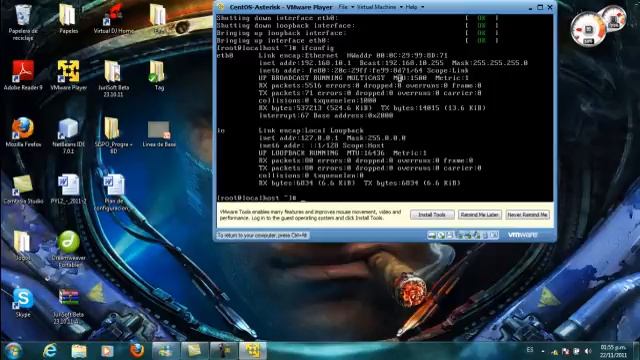Select yellow VMware Player taskbar button
This screenshot has height=360, width=640.
coord(253,351)
